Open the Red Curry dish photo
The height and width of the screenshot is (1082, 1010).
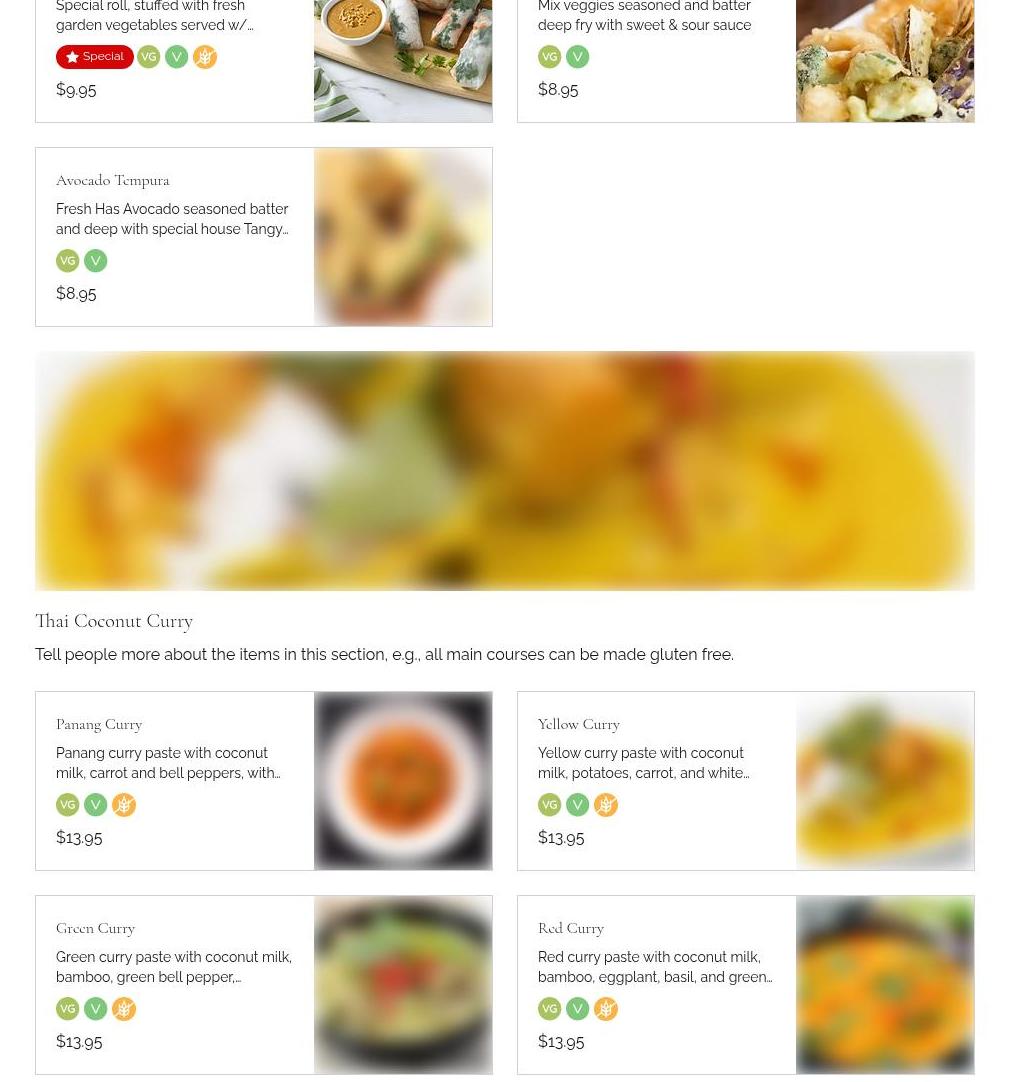tap(885, 985)
